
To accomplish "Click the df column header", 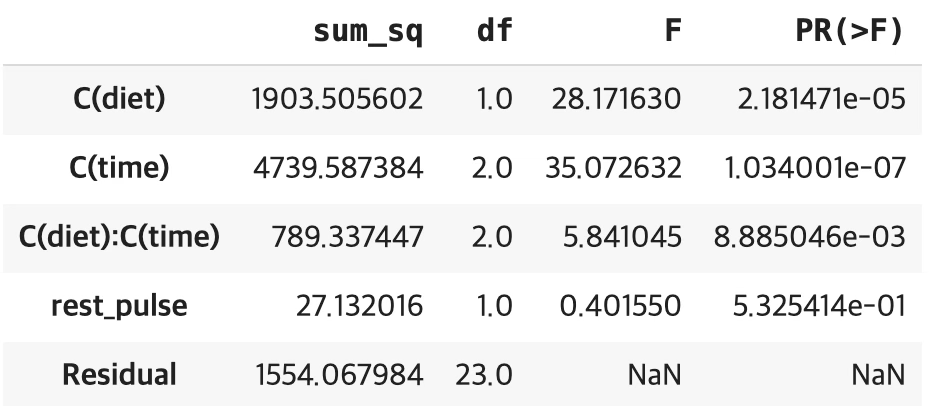I will pyautogui.click(x=493, y=32).
